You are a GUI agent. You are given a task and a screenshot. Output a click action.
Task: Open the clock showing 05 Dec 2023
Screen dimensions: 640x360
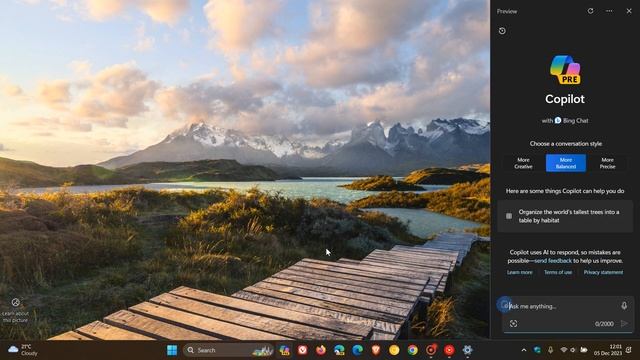608,350
